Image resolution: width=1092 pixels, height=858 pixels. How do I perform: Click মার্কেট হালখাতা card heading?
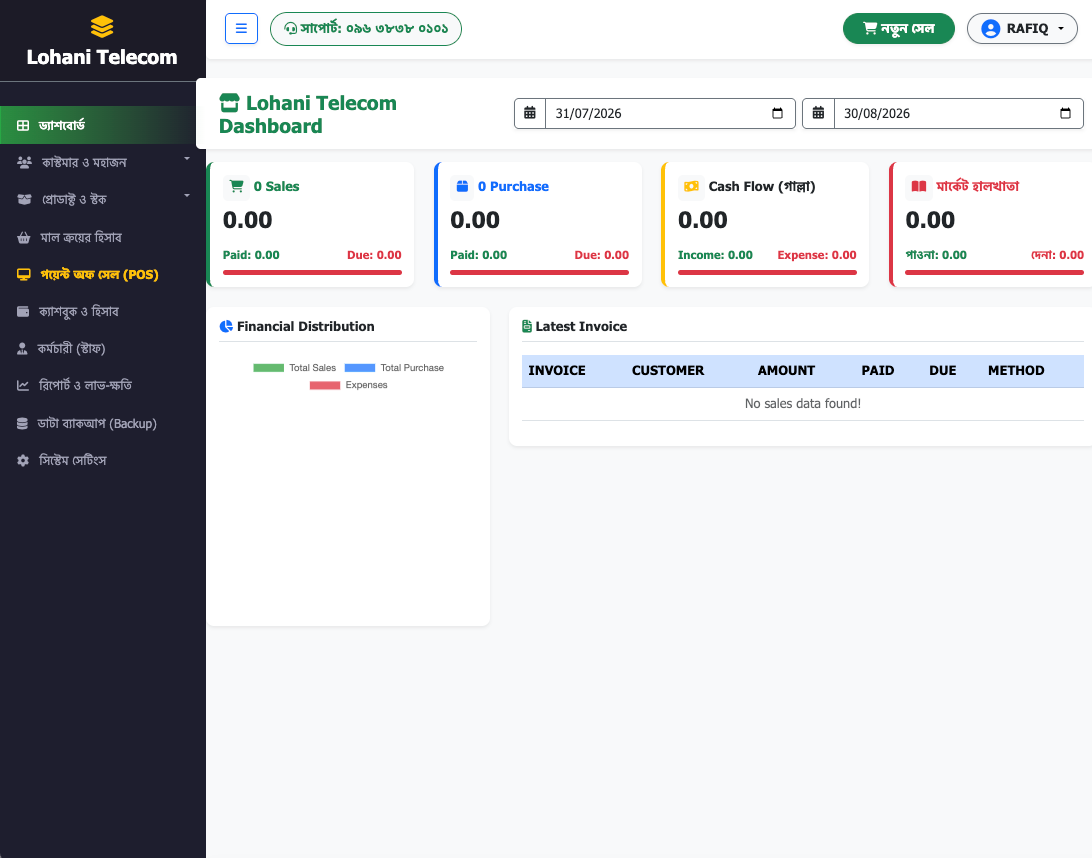point(977,187)
